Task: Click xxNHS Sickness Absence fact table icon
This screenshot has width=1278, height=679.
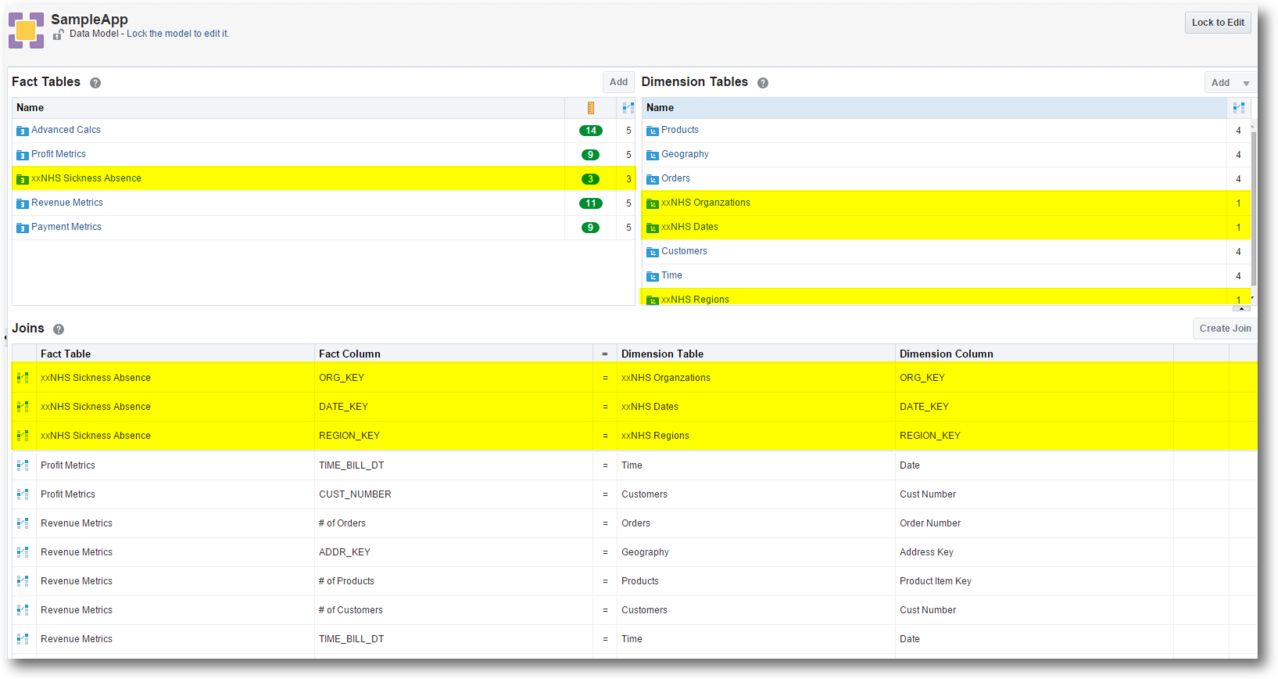Action: point(22,179)
